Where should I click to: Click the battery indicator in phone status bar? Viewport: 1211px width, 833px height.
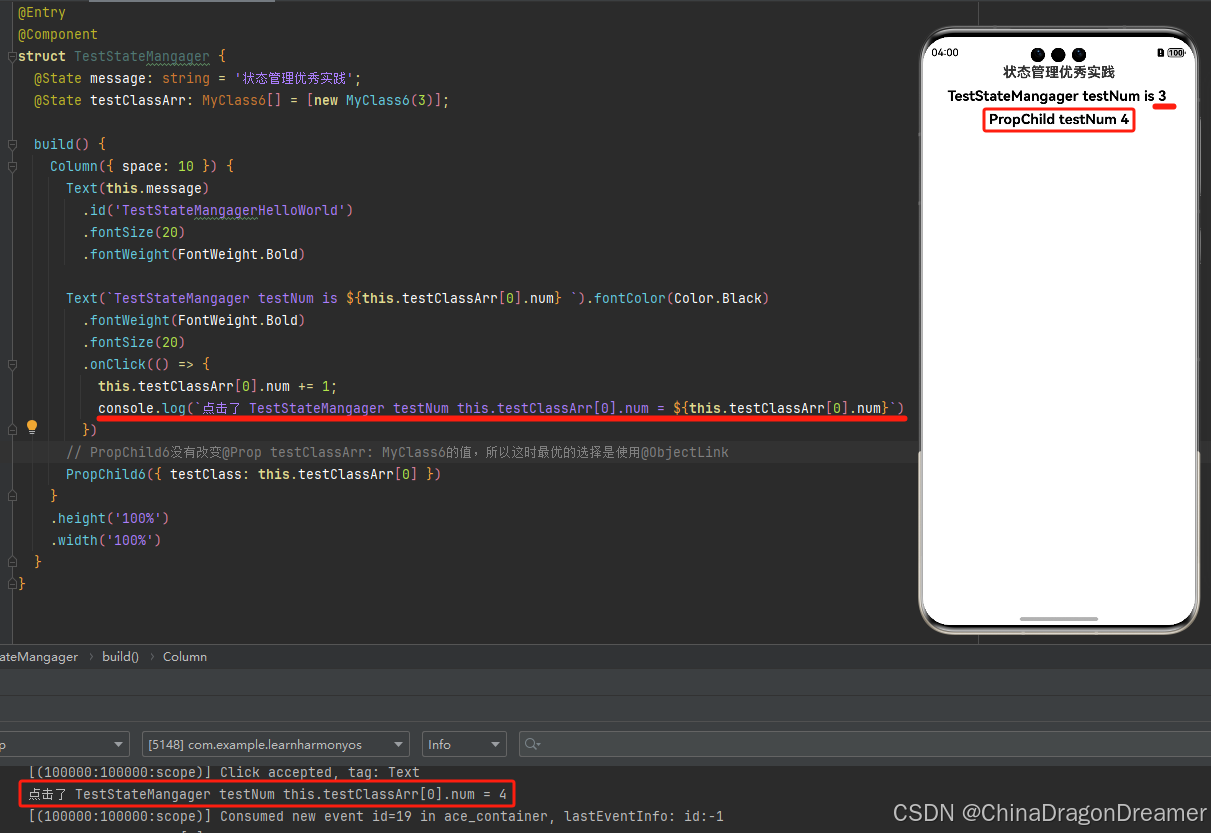point(1174,53)
